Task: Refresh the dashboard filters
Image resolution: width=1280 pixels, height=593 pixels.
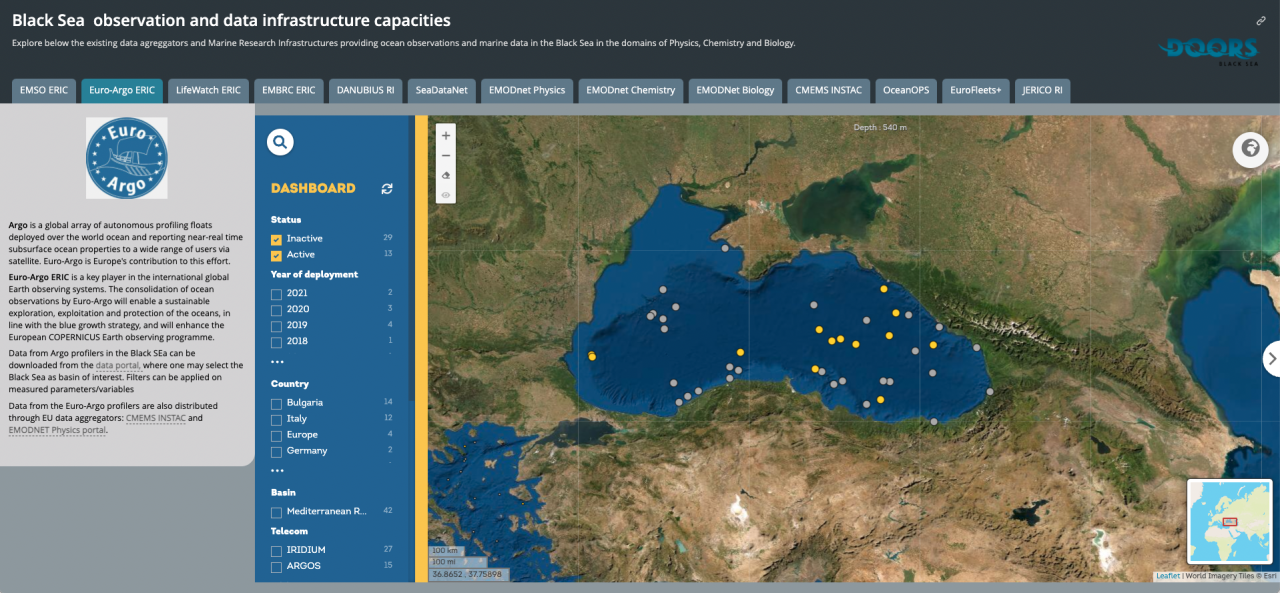Action: 387,189
